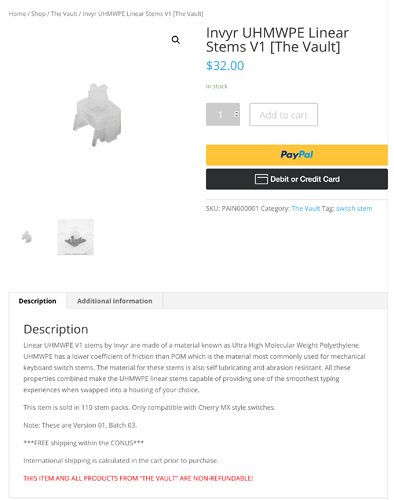Go to Home in the breadcrumb
The image size is (394, 500).
(x=17, y=14)
